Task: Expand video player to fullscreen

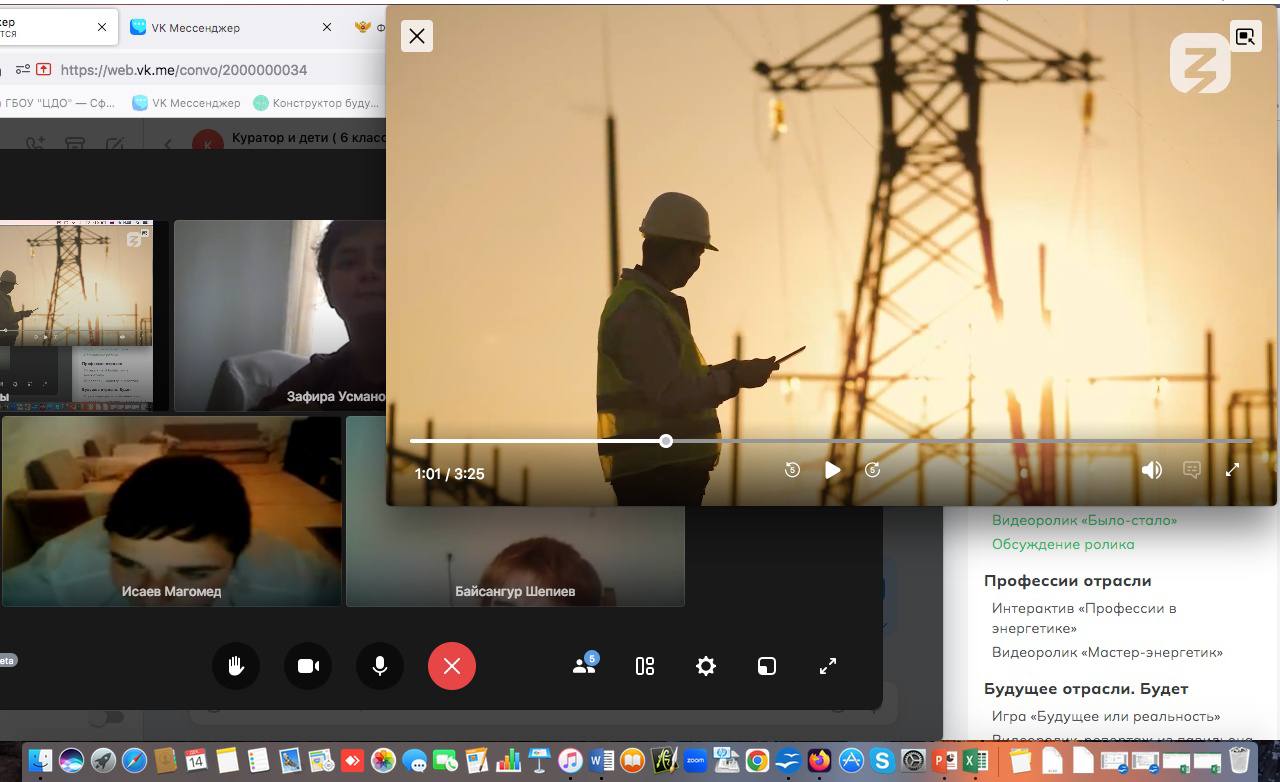Action: (x=1232, y=470)
